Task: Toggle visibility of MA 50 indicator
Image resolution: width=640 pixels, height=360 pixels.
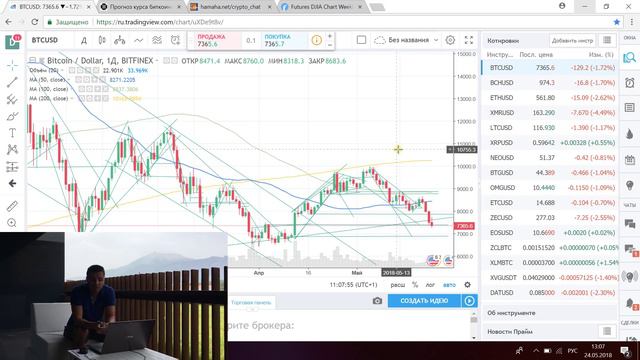Action: click(x=78, y=80)
